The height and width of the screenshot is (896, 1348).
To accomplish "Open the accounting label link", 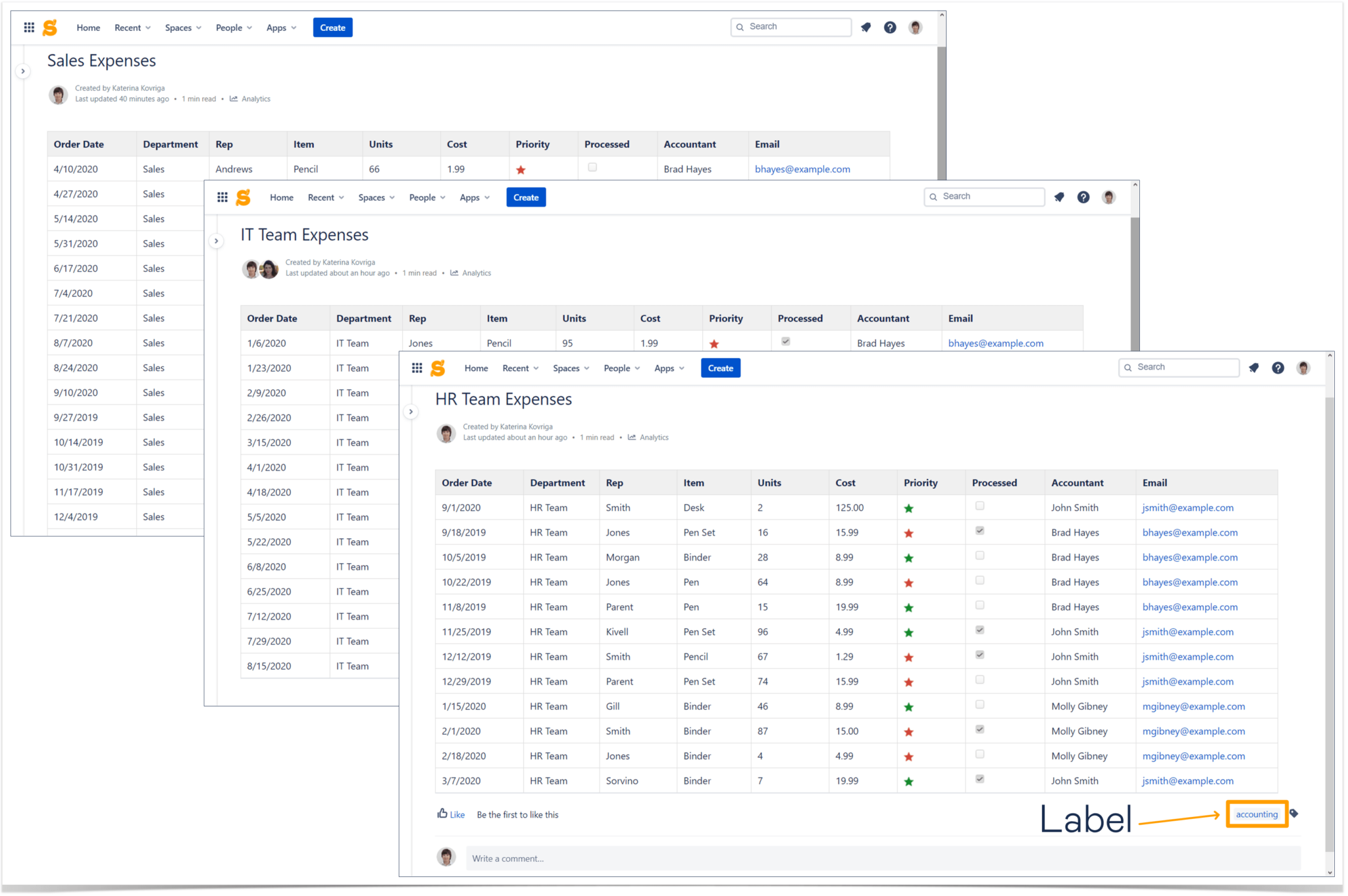I will tap(1257, 814).
